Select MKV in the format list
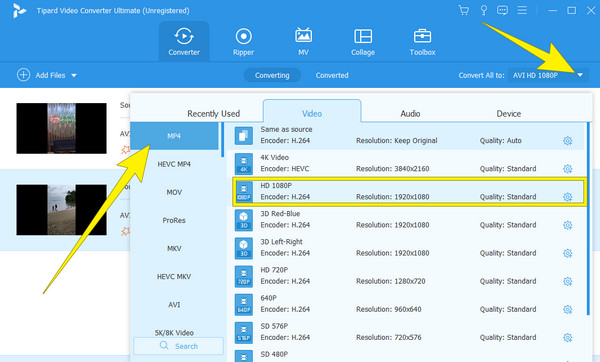 174,248
